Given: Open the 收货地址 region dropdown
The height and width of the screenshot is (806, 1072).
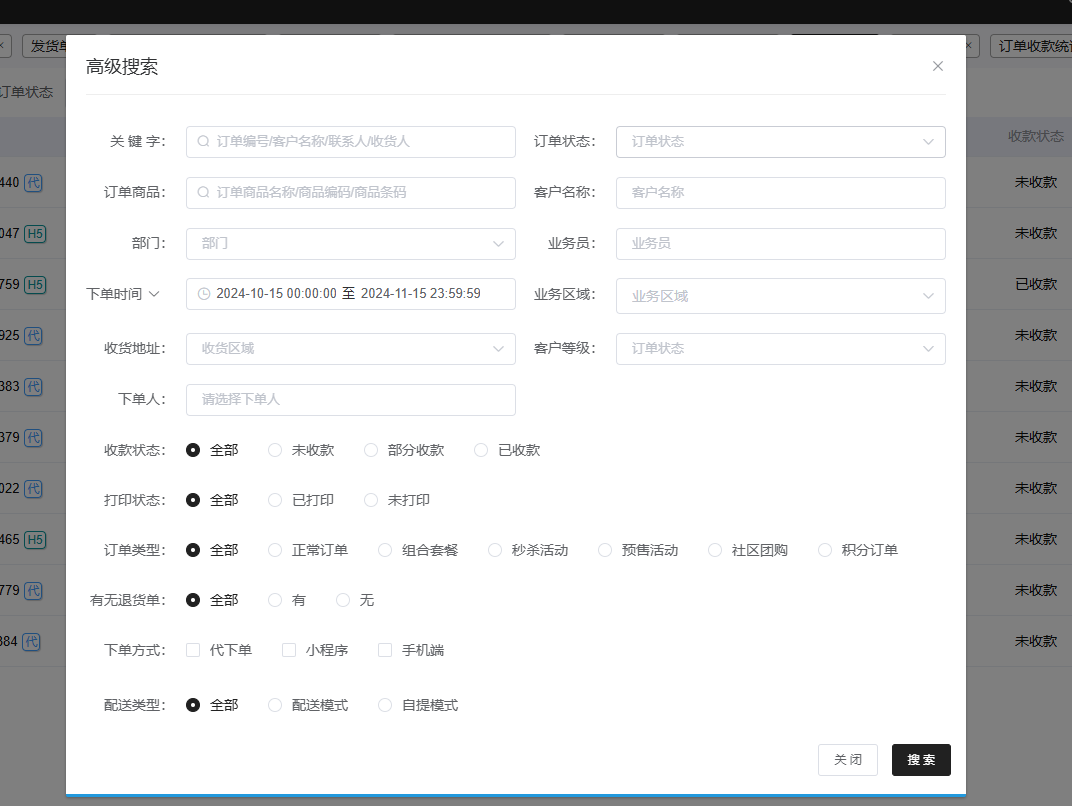Looking at the screenshot, I should [x=350, y=349].
